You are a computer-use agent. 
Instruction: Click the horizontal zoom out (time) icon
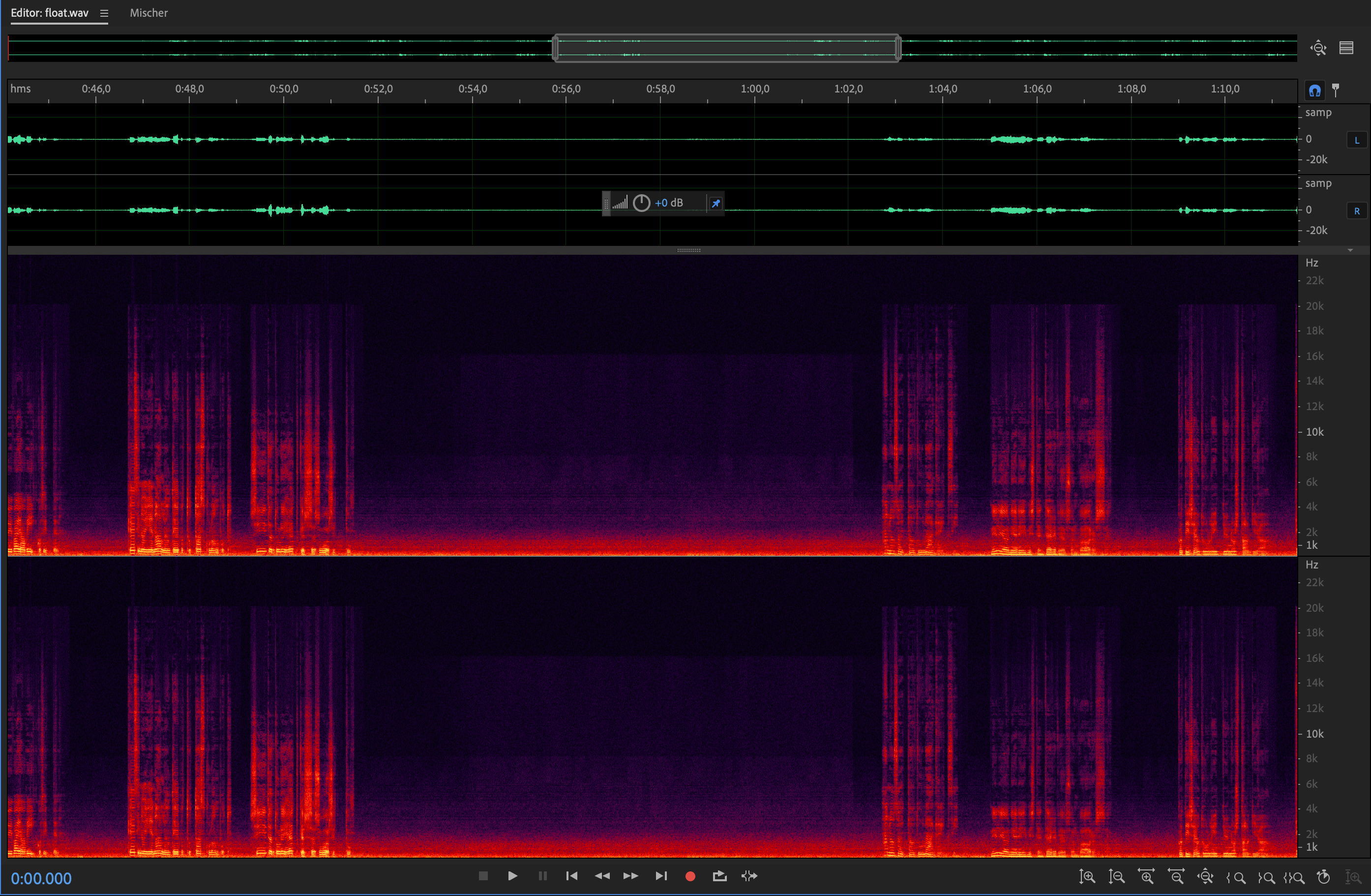1176,877
